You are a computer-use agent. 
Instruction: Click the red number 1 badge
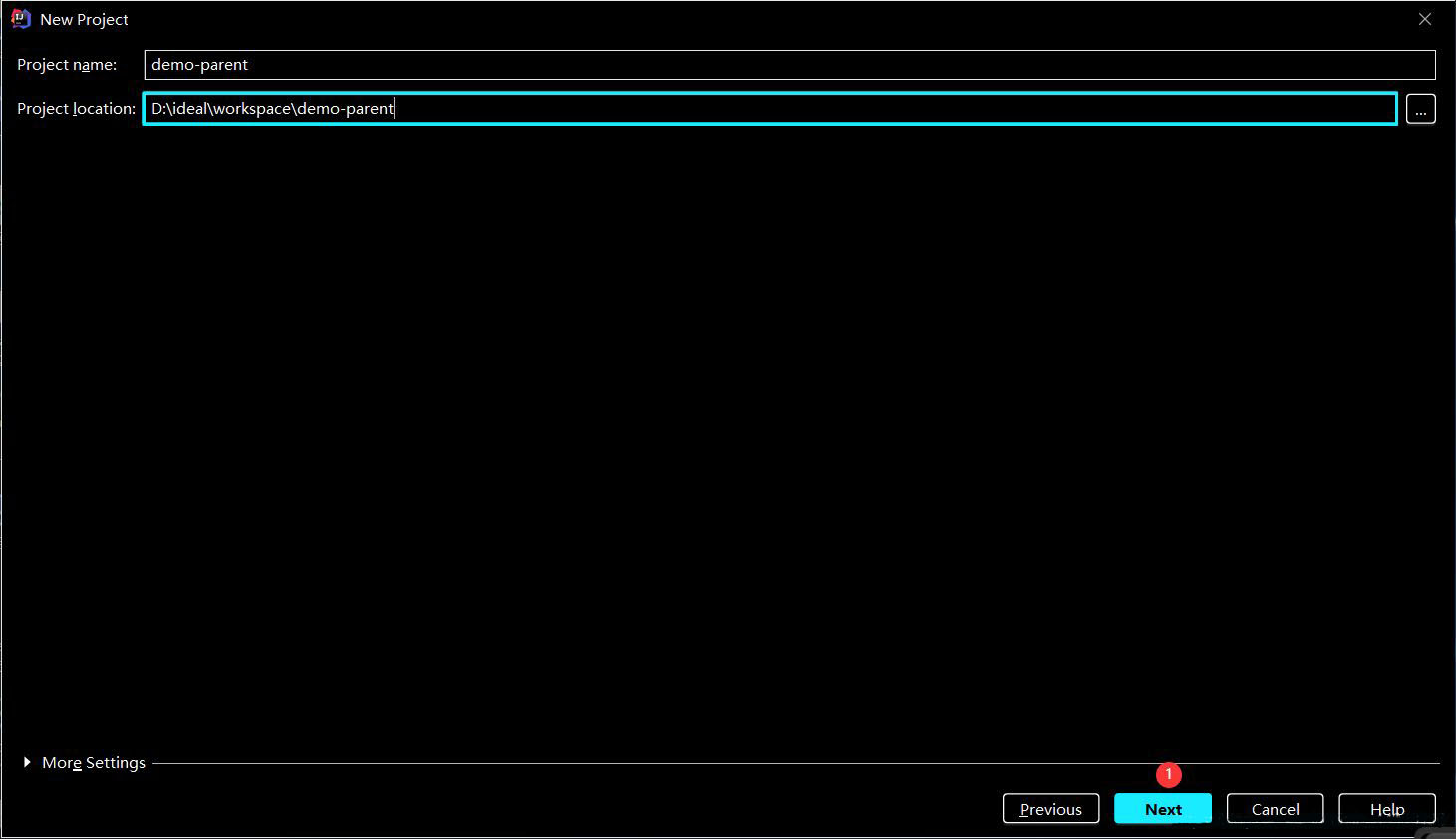[x=1168, y=774]
